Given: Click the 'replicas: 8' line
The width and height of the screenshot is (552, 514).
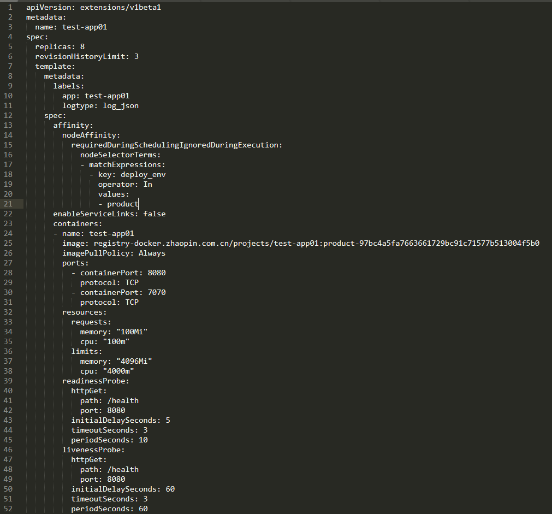Looking at the screenshot, I should (x=60, y=46).
